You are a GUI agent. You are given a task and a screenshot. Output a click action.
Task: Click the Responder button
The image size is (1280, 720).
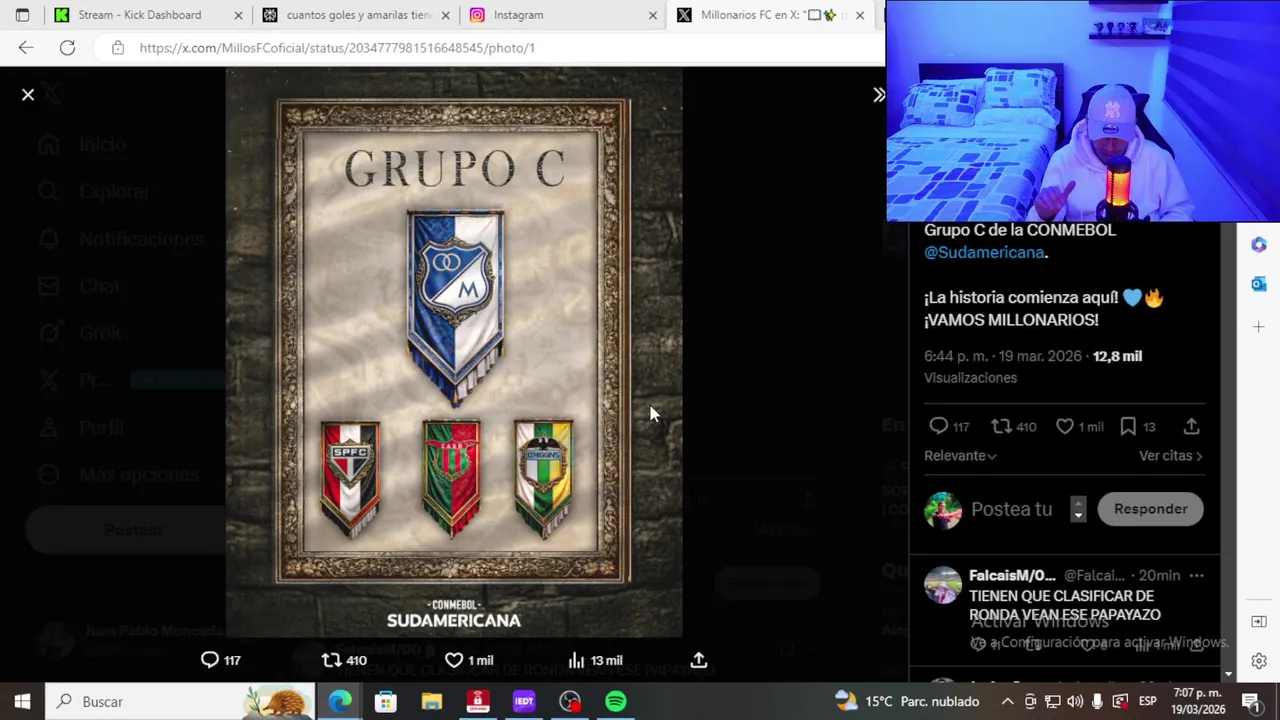pyautogui.click(x=1150, y=509)
